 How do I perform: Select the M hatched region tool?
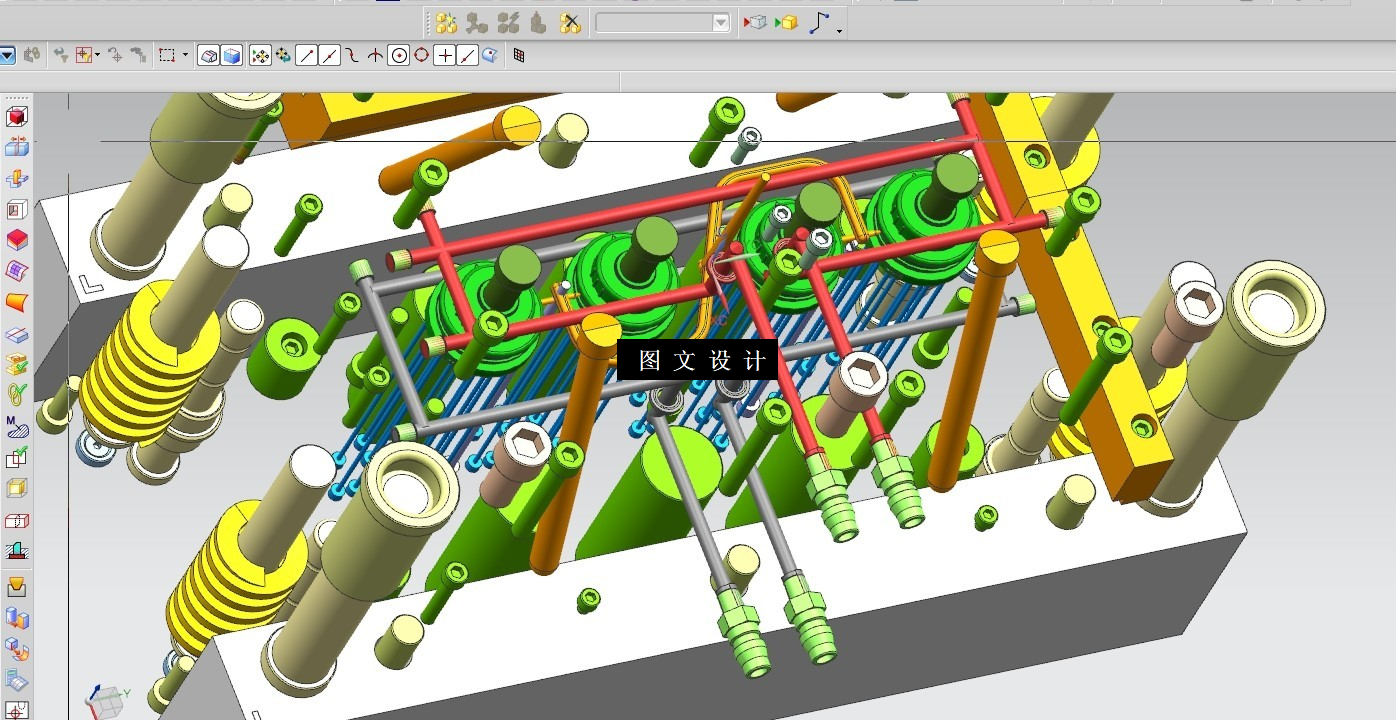pyautogui.click(x=17, y=427)
